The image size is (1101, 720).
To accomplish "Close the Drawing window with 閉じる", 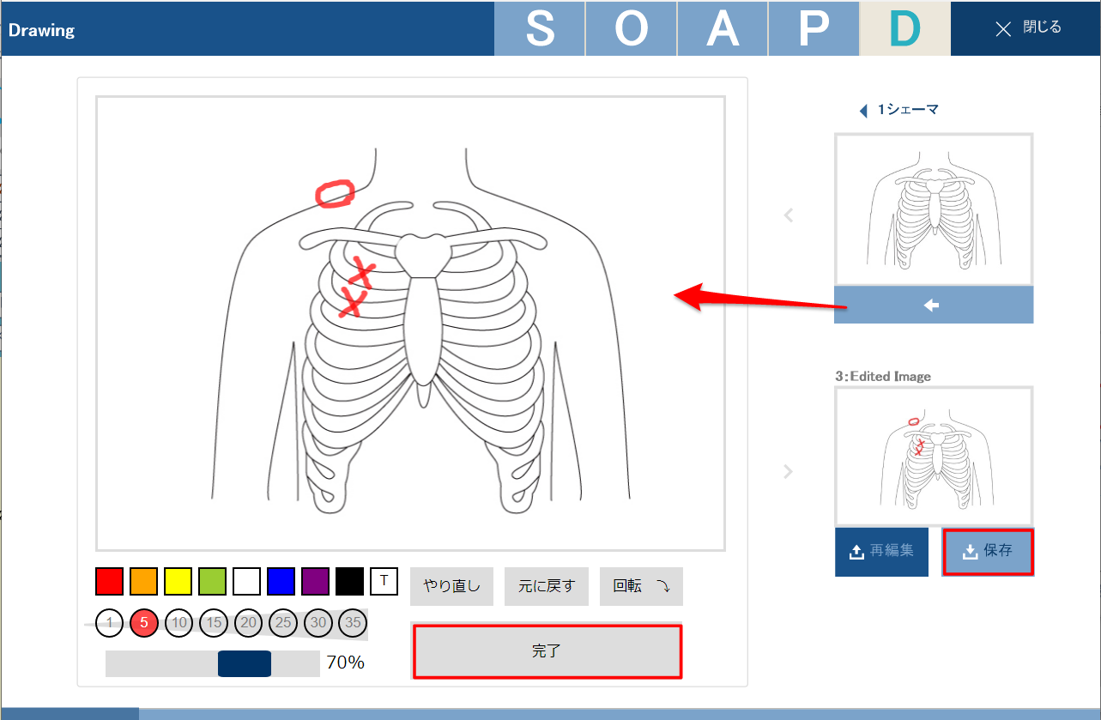I will coord(1027,28).
